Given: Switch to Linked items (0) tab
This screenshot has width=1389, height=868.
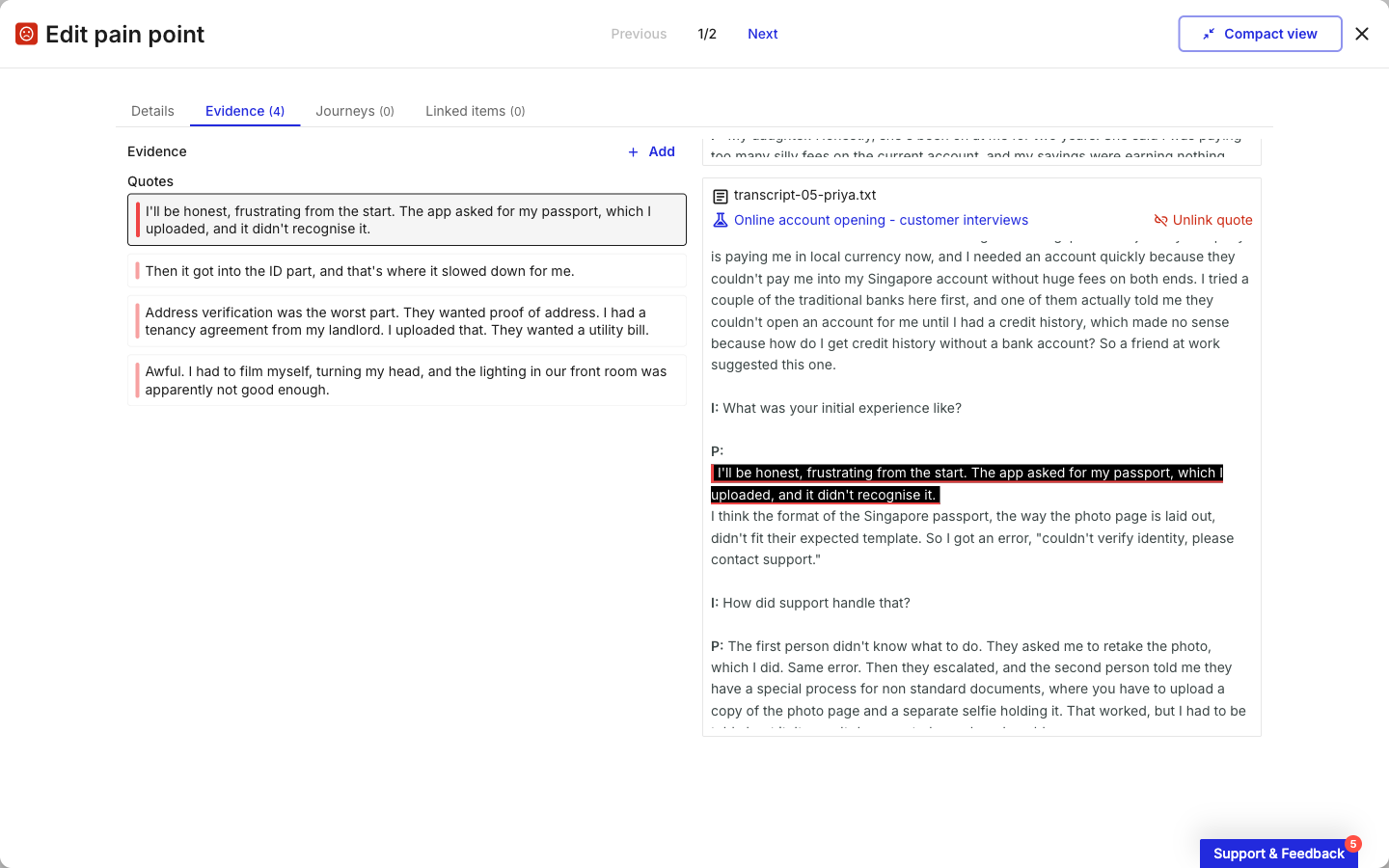Looking at the screenshot, I should 476,111.
